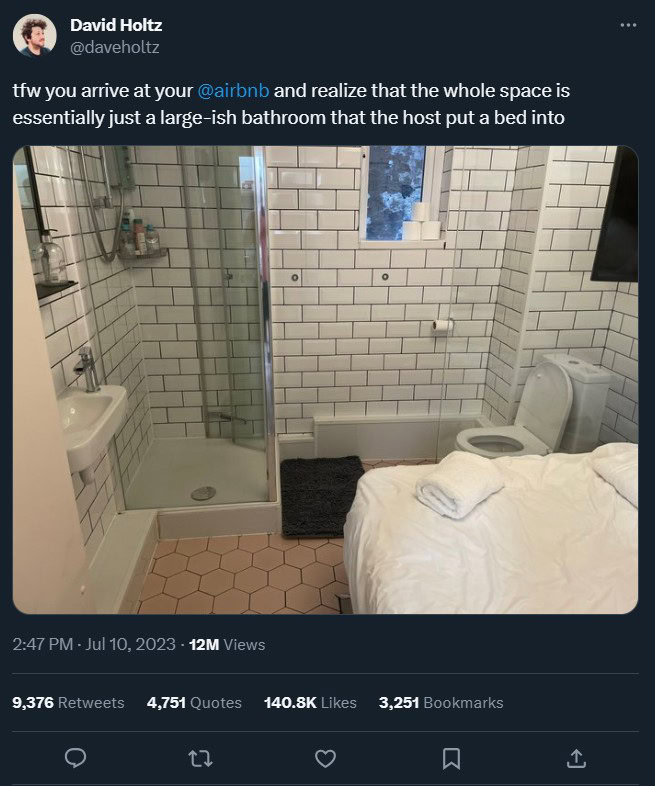Bookmark this tweet with ribbon icon
Image resolution: width=655 pixels, height=786 pixels.
point(451,758)
